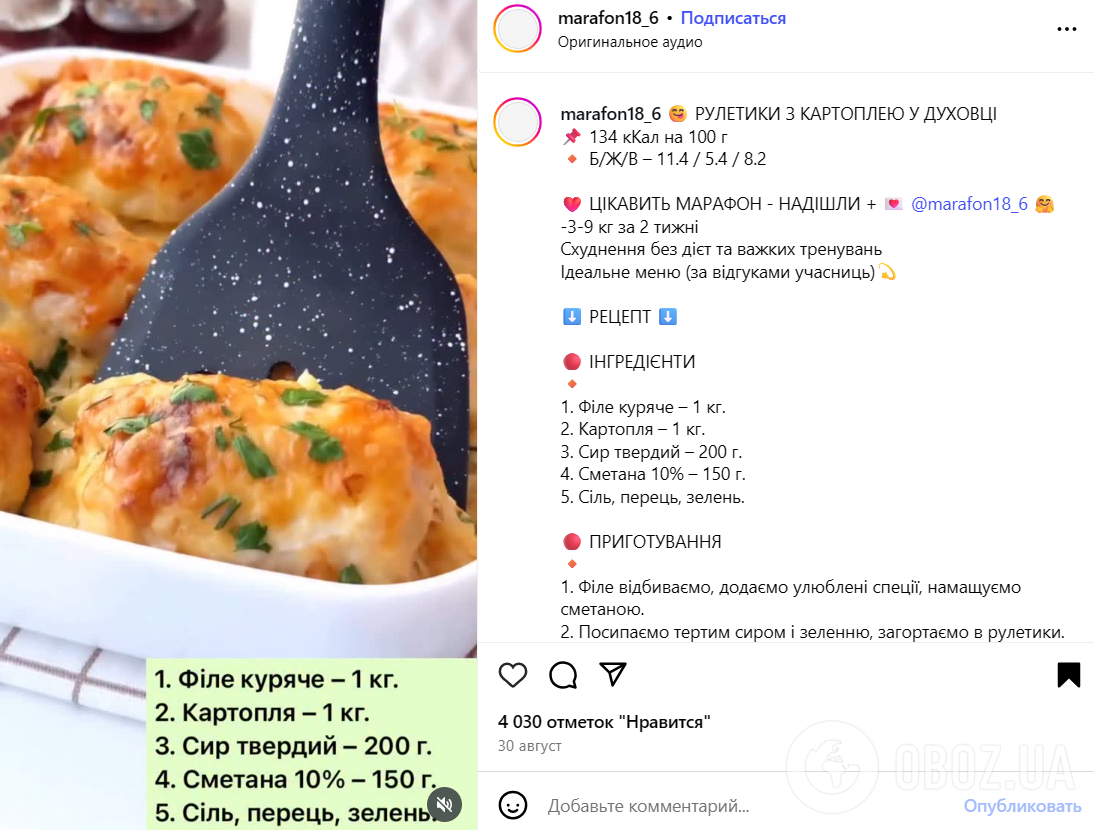Open the emoji picker smiley icon

pos(513,806)
